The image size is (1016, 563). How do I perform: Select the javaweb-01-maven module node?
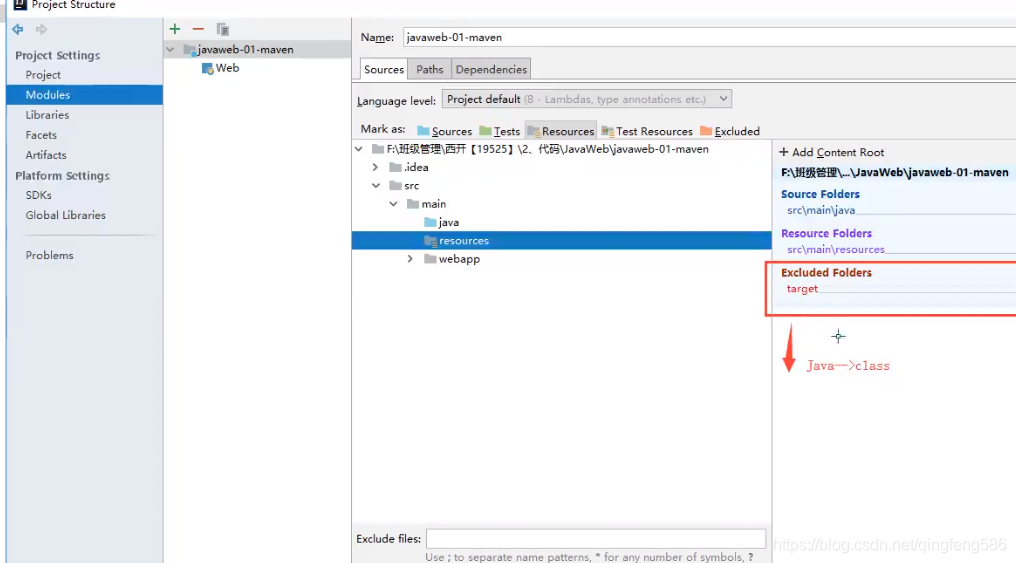tap(257, 49)
